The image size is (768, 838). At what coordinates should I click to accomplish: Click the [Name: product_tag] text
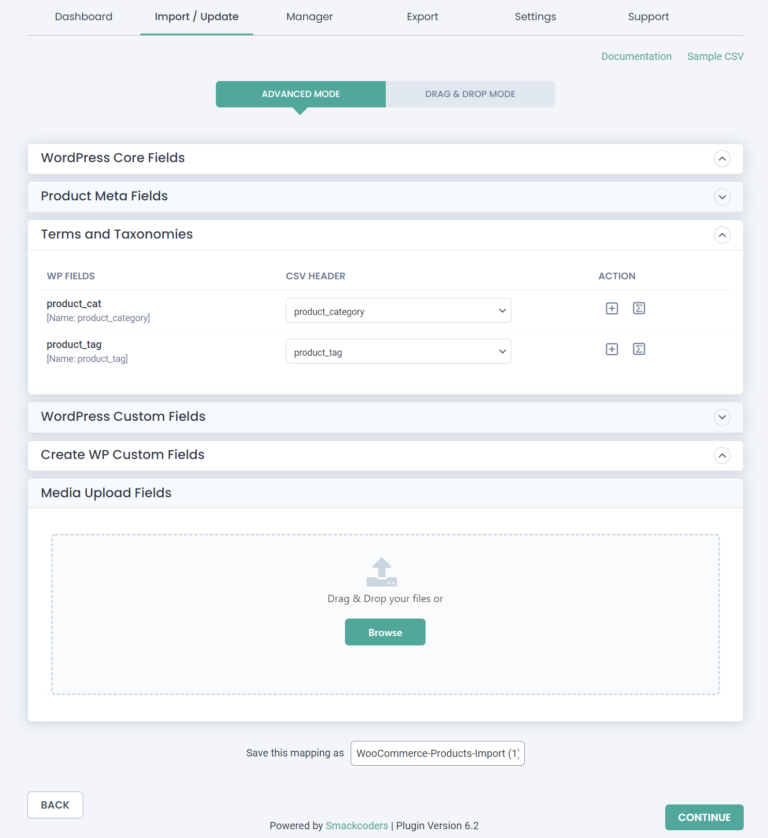87,359
